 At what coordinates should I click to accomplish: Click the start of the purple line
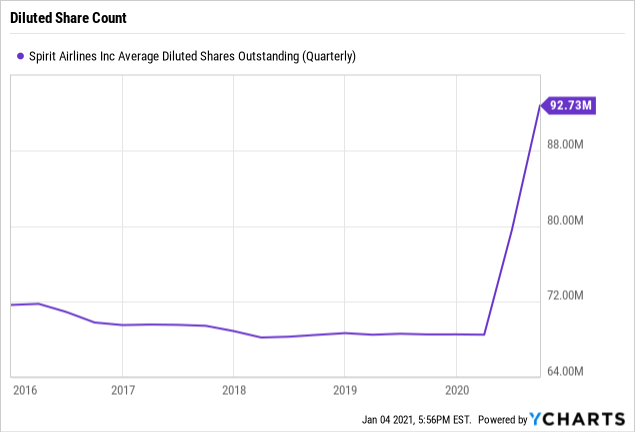(x=11, y=305)
